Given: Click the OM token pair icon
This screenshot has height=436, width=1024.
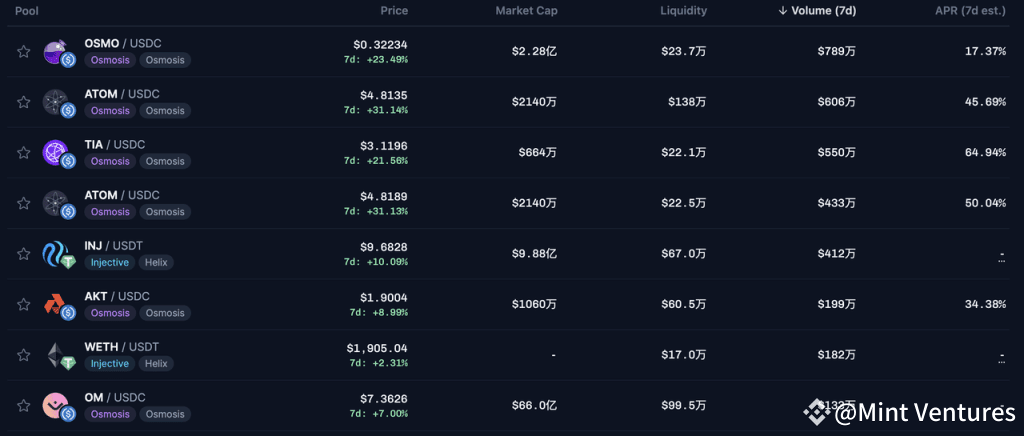Looking at the screenshot, I should pyautogui.click(x=59, y=406).
